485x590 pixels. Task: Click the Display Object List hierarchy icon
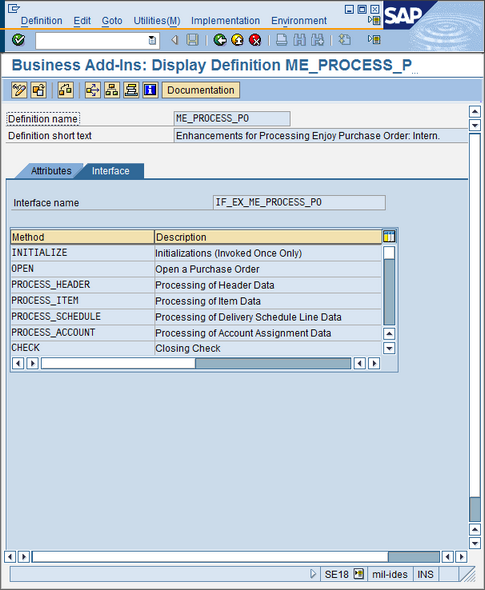tap(112, 90)
